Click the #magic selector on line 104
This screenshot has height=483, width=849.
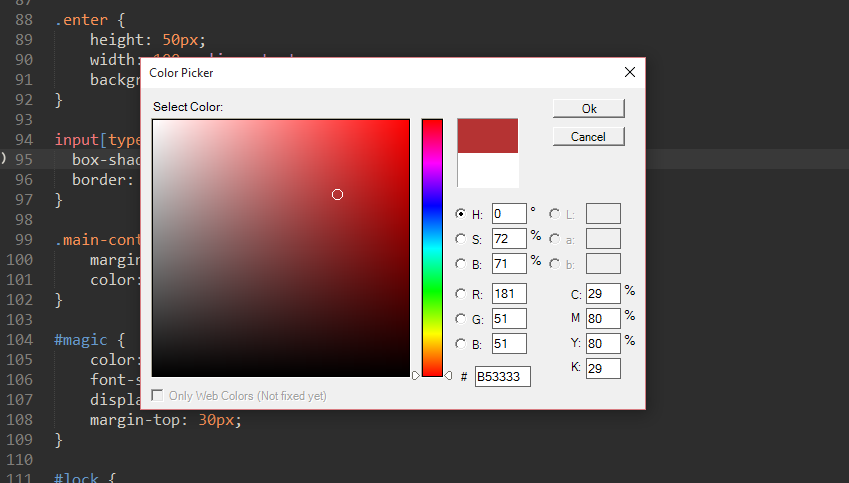pos(81,340)
